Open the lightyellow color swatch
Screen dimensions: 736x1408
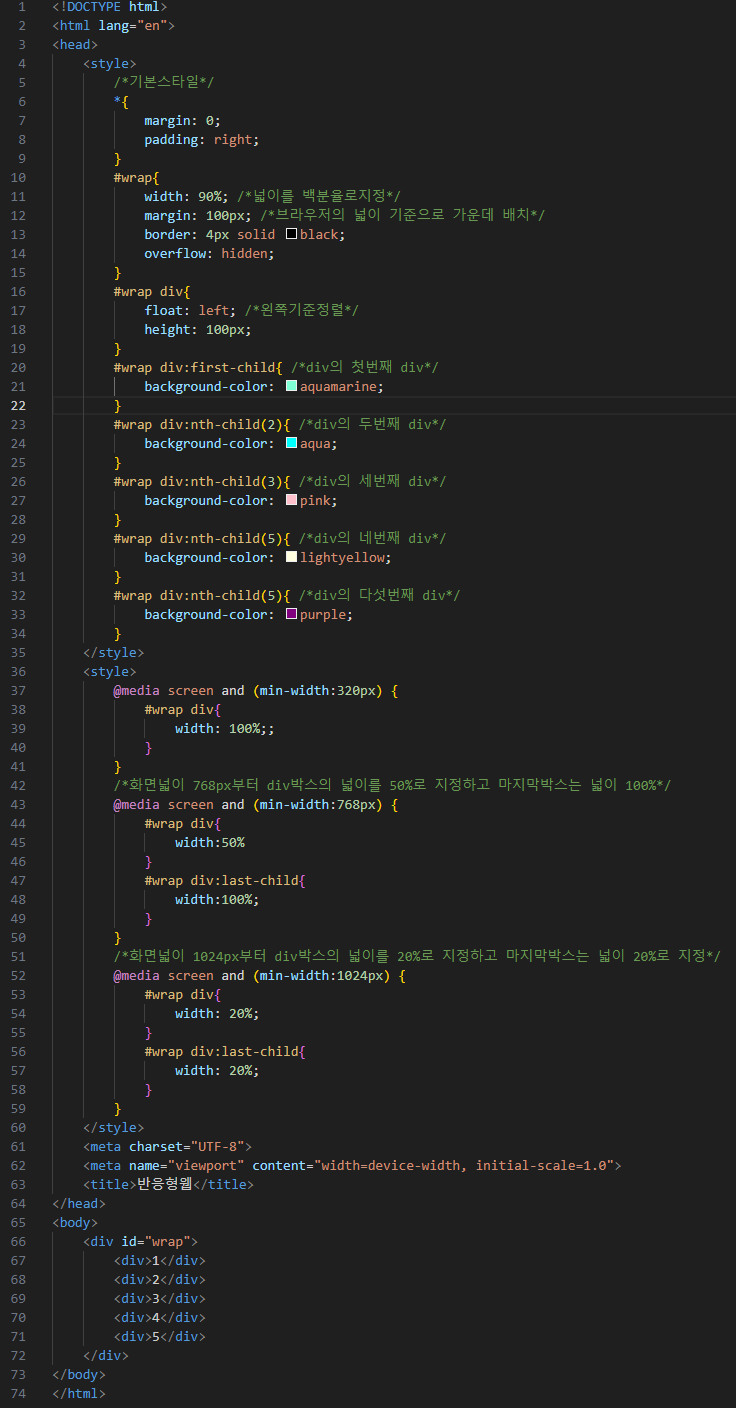point(291,557)
